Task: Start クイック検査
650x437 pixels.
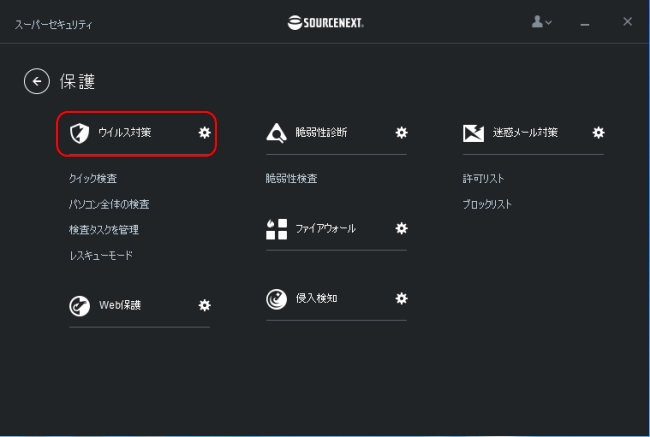Action: click(93, 179)
